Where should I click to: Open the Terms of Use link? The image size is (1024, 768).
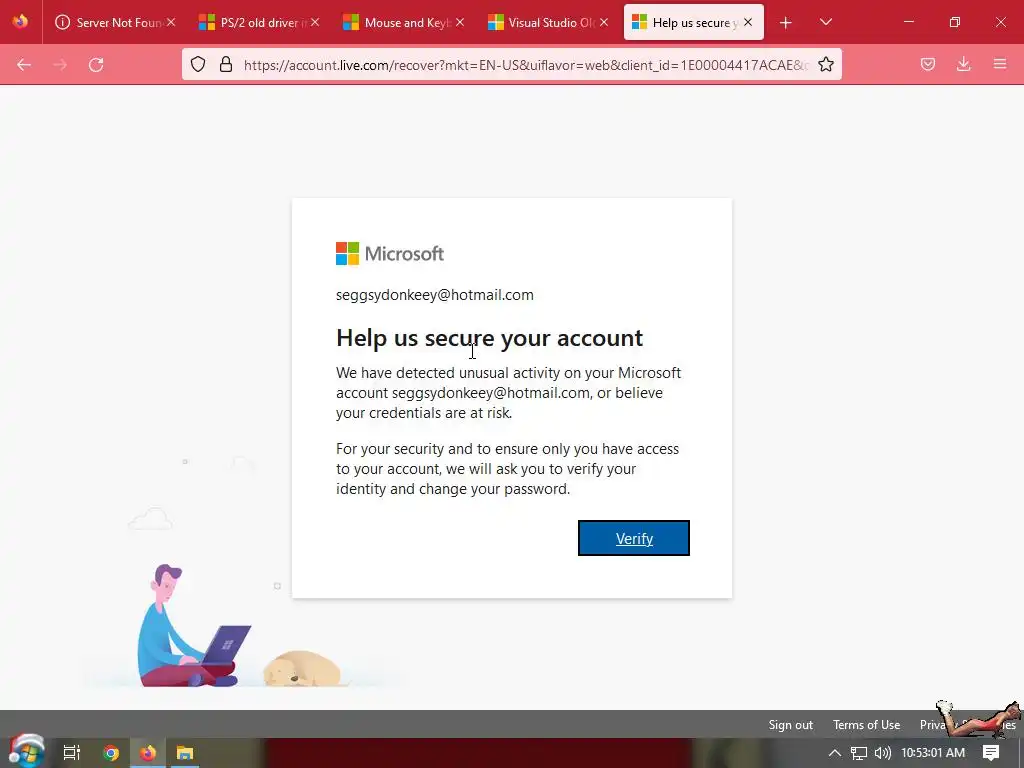click(x=866, y=725)
